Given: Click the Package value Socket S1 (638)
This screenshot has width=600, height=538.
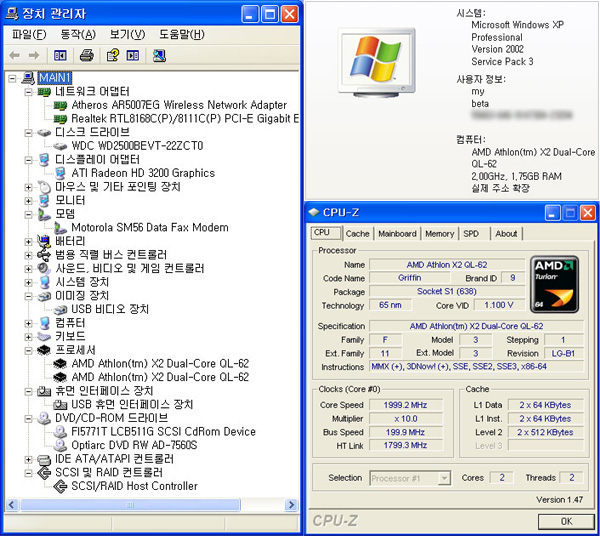Looking at the screenshot, I should [x=447, y=292].
